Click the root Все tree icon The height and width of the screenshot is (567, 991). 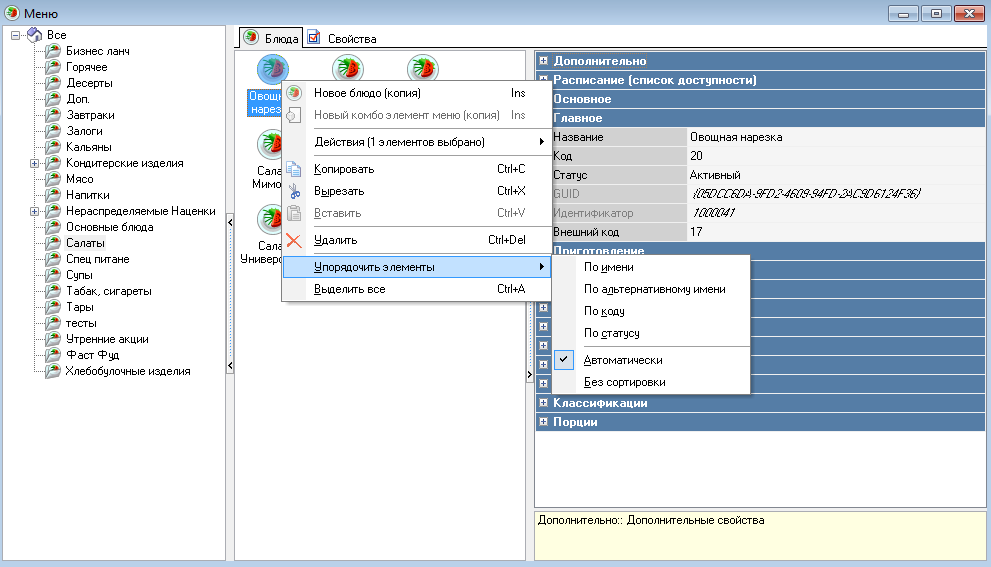[x=34, y=35]
